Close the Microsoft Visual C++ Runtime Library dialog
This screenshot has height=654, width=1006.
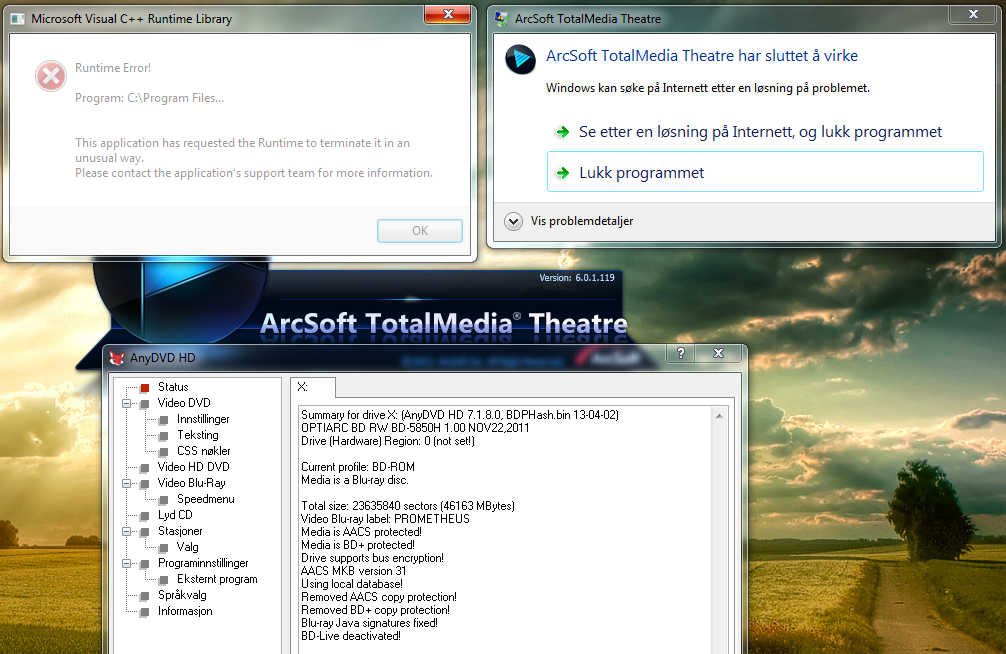pos(448,14)
